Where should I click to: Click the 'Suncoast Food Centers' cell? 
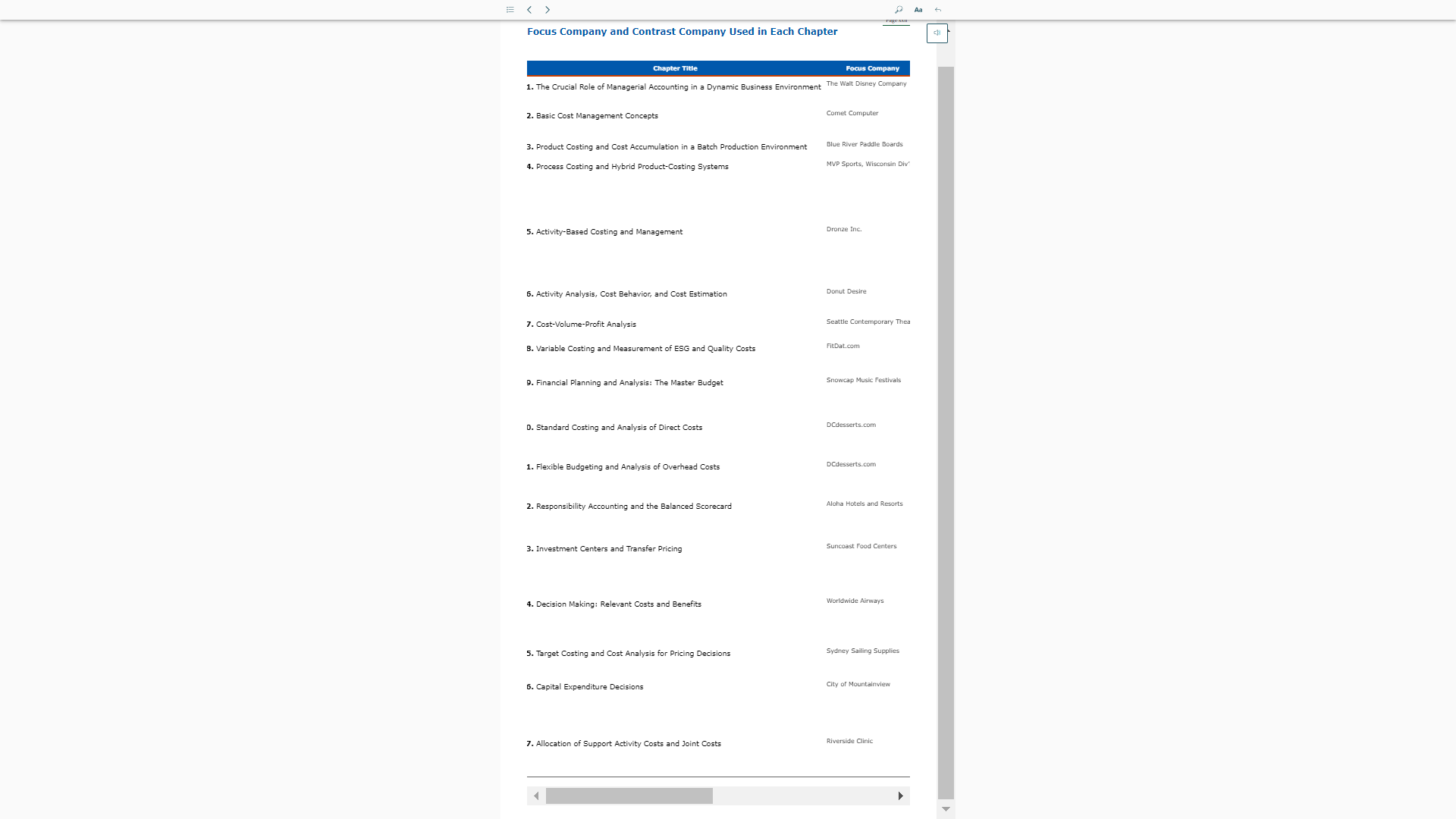[x=861, y=547]
